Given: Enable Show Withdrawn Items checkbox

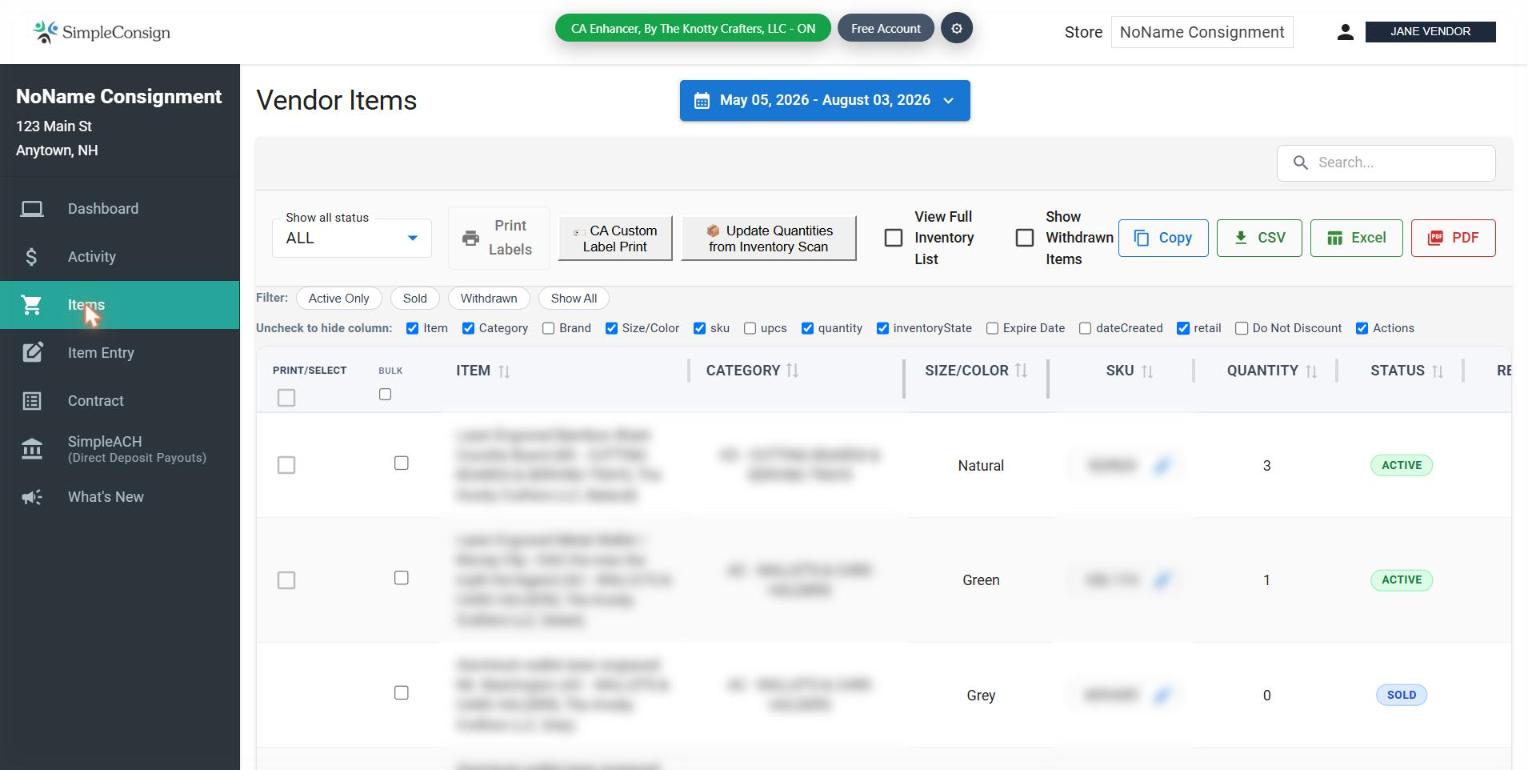Looking at the screenshot, I should click(1025, 238).
